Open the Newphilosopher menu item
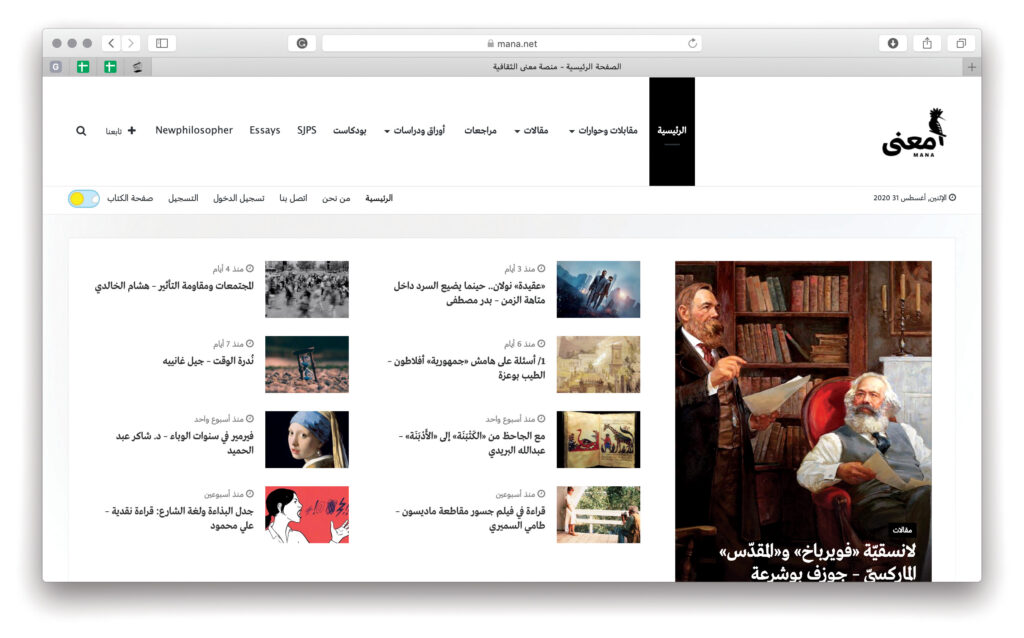This screenshot has width=1024, height=638. click(x=194, y=131)
